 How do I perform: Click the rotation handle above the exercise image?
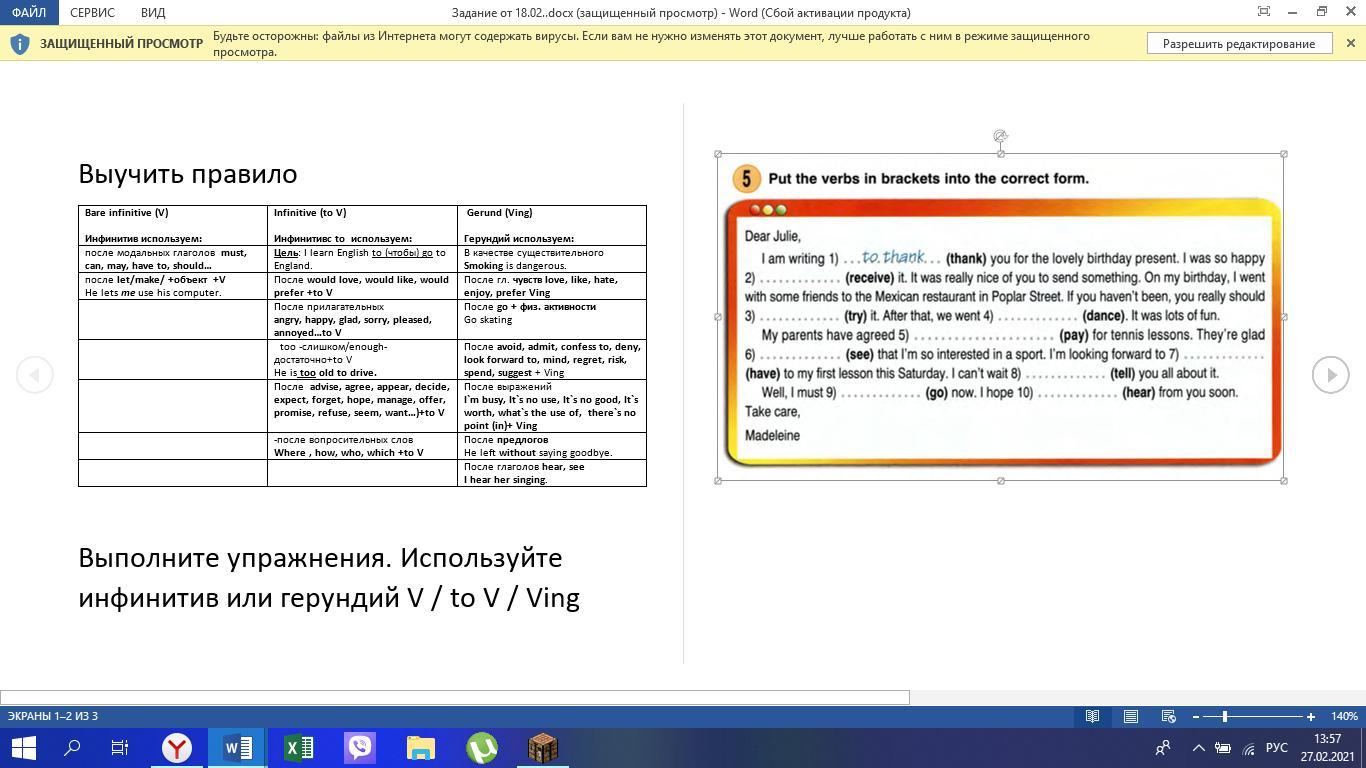1000,135
